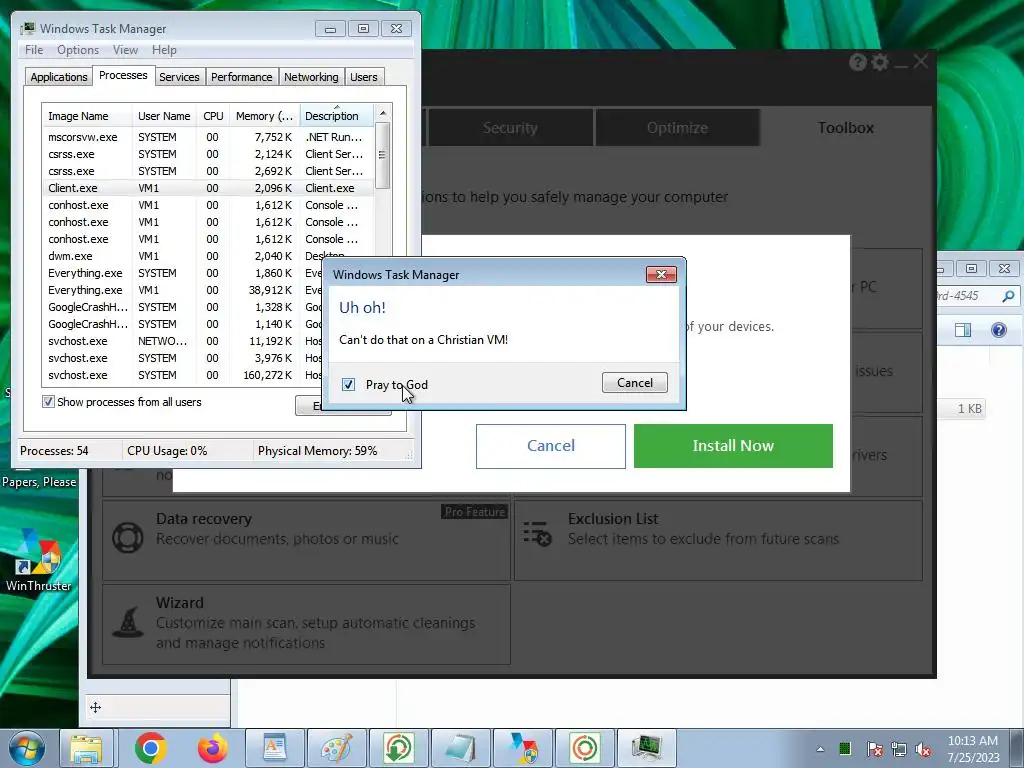Select the Toolbox tab in security app
Image resolution: width=1024 pixels, height=768 pixels.
(x=846, y=127)
